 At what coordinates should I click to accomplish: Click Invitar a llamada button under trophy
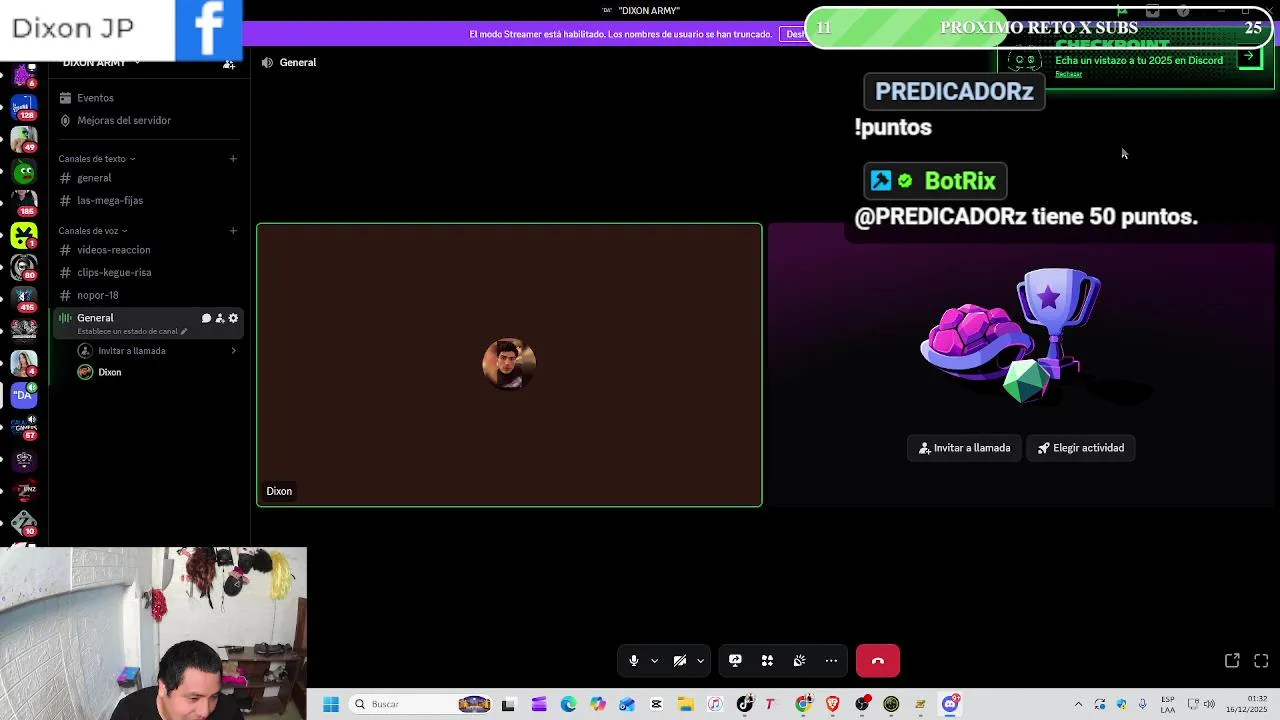tap(965, 448)
